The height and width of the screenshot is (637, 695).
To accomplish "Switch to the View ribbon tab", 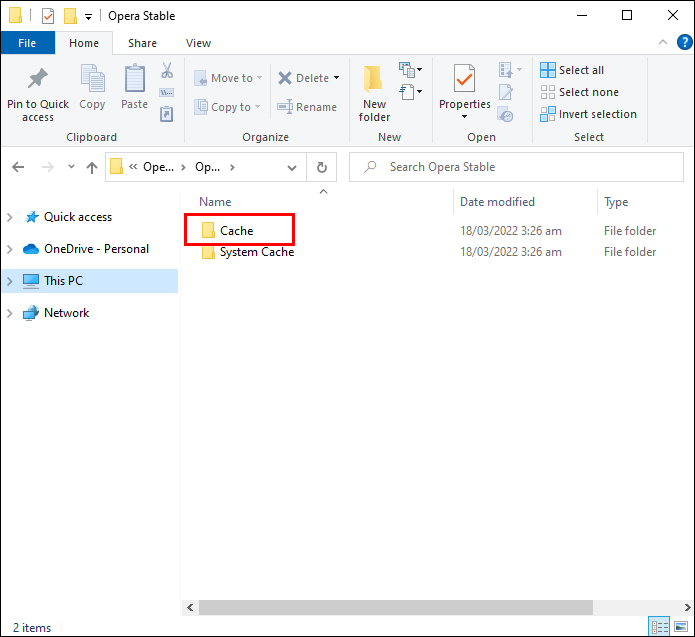I will (x=198, y=43).
